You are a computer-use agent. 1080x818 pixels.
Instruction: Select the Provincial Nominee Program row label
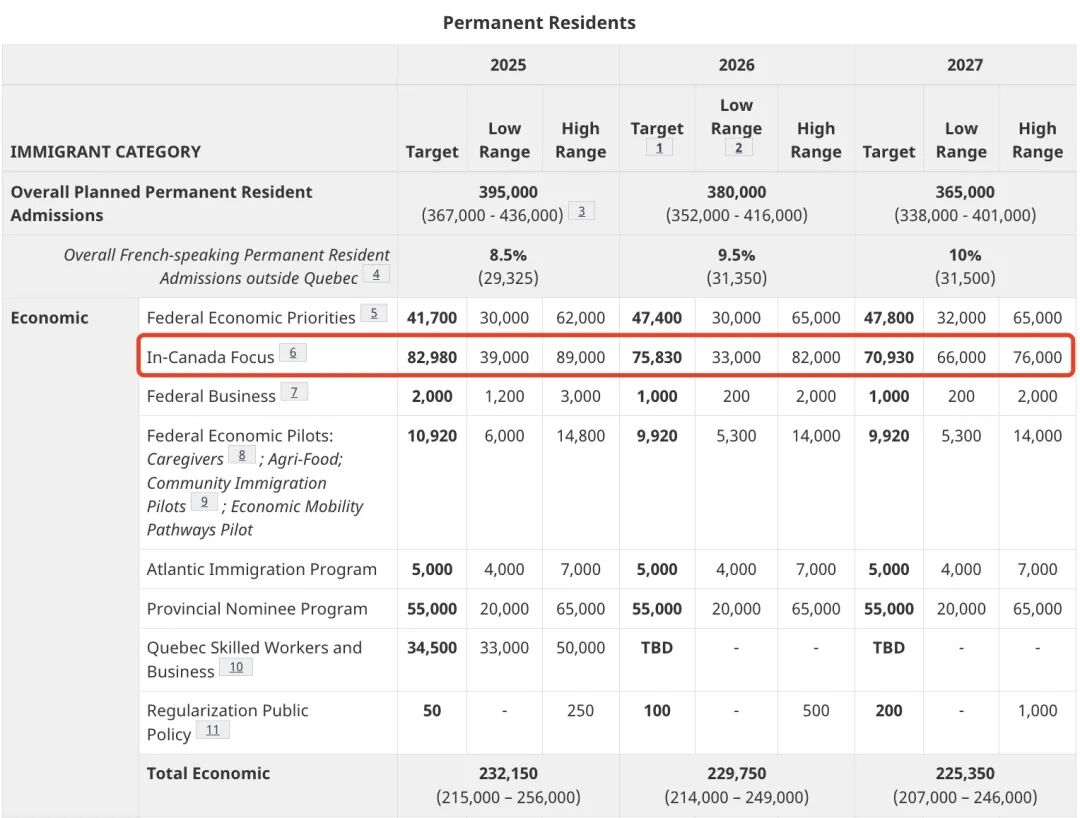click(257, 609)
